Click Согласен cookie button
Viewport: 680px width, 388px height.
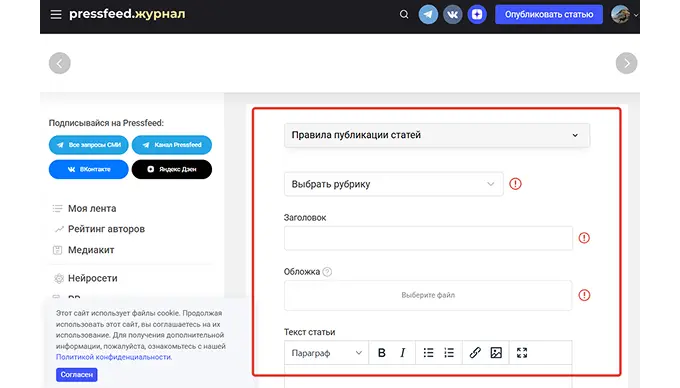pos(77,375)
